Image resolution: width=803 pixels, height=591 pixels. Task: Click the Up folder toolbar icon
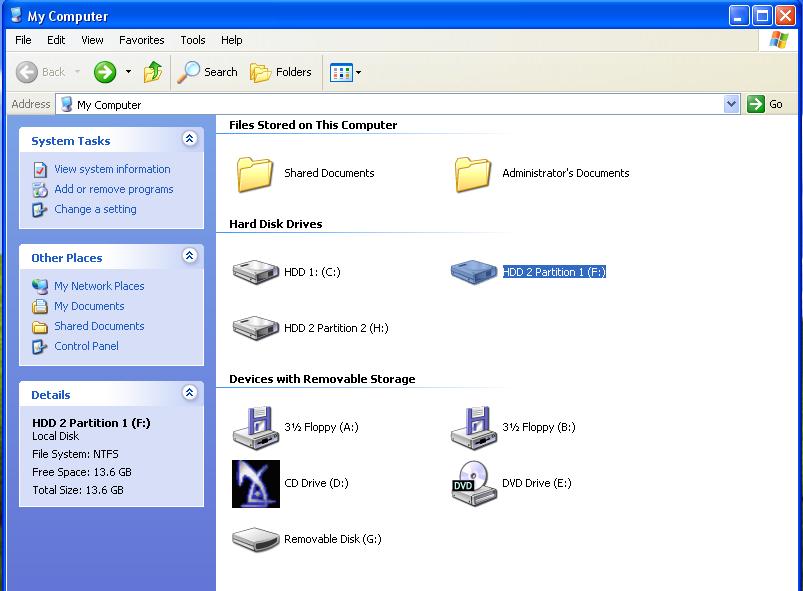click(x=153, y=72)
